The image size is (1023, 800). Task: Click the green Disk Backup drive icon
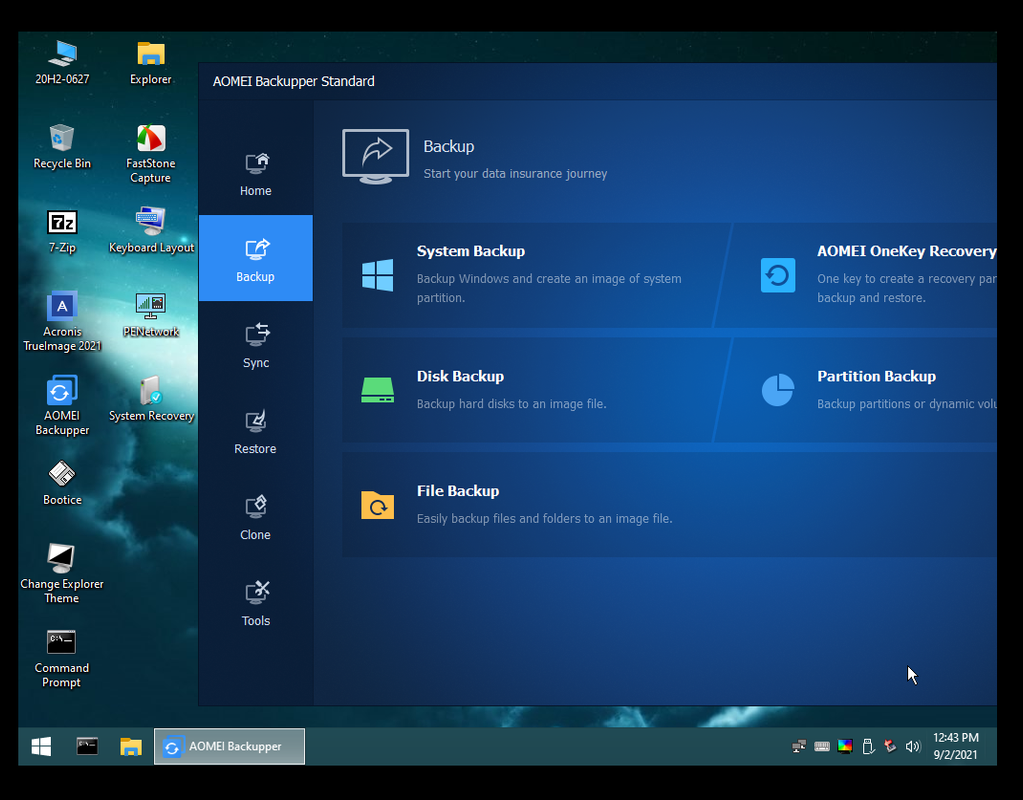378,390
